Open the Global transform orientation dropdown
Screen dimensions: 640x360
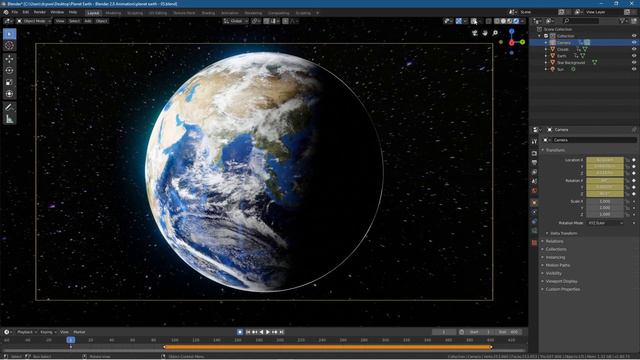coord(236,21)
